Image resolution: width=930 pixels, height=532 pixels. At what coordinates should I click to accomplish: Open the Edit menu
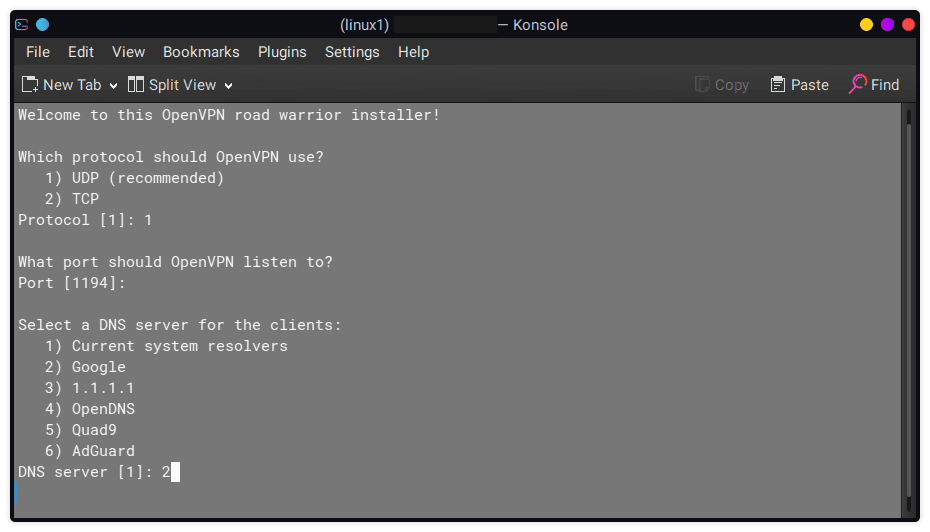(81, 52)
